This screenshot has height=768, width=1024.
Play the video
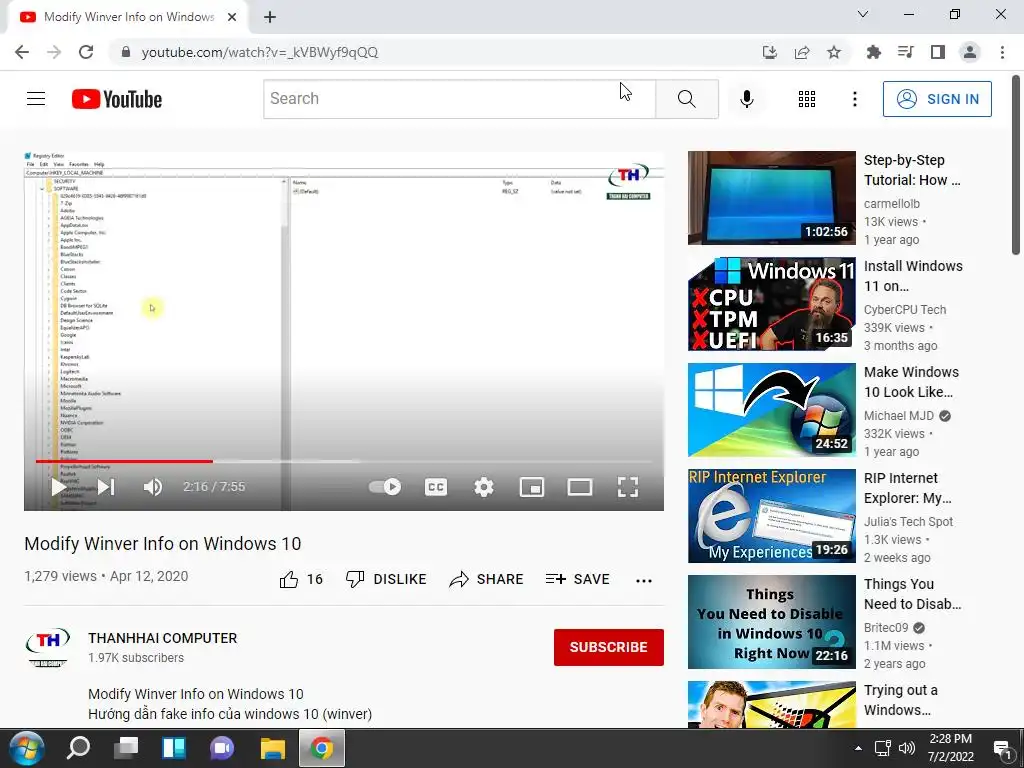point(58,487)
